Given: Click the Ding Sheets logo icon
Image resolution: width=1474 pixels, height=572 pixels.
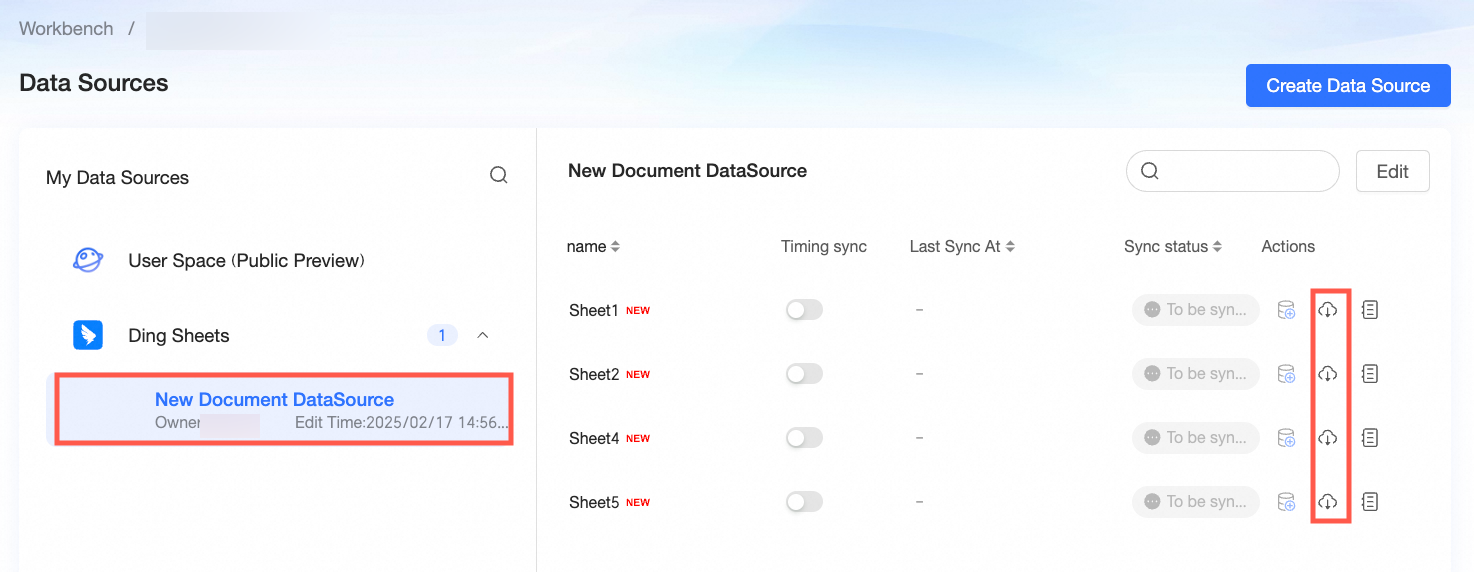Looking at the screenshot, I should [x=88, y=335].
